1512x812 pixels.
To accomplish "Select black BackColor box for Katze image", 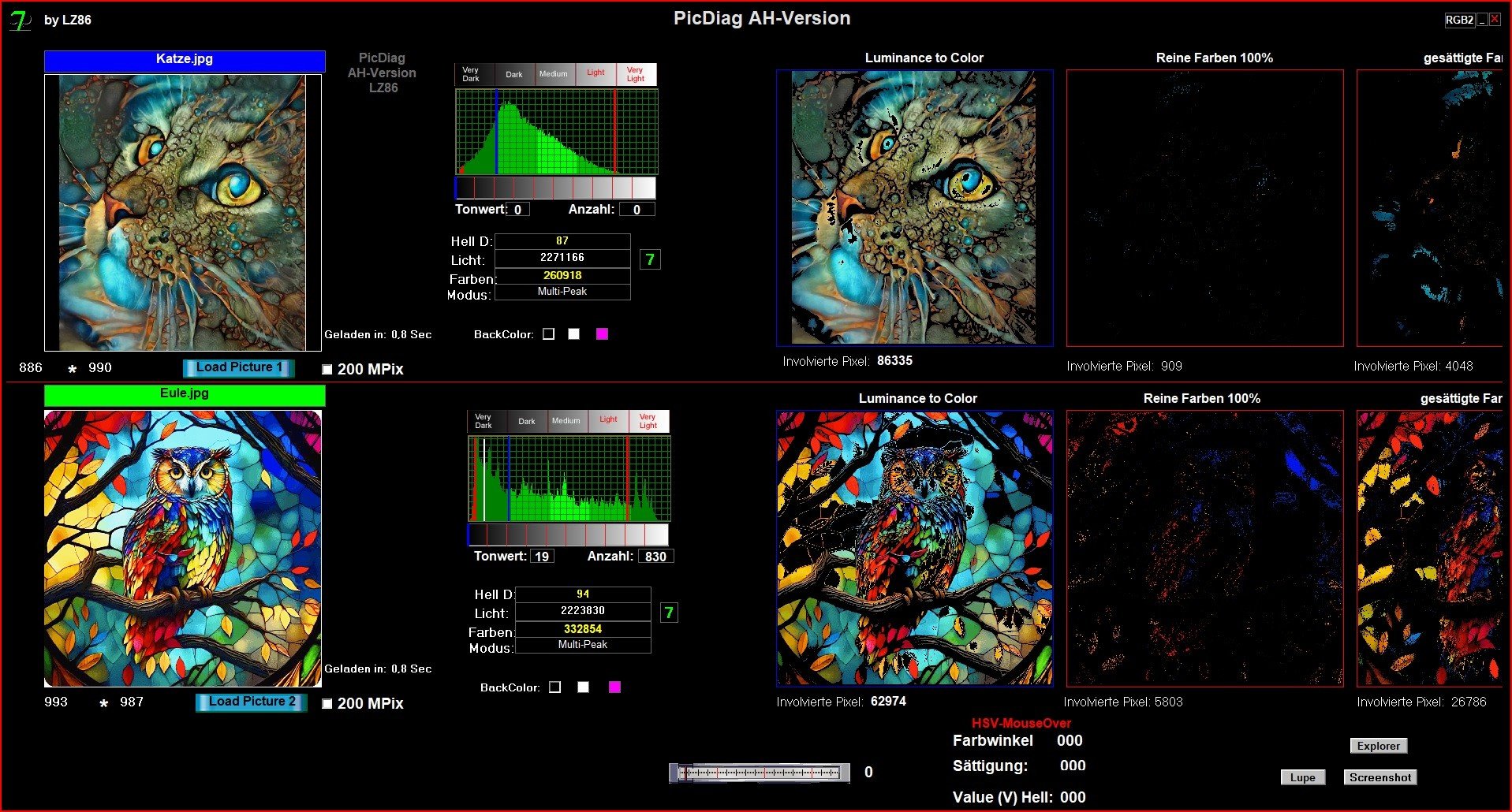I will pos(549,334).
